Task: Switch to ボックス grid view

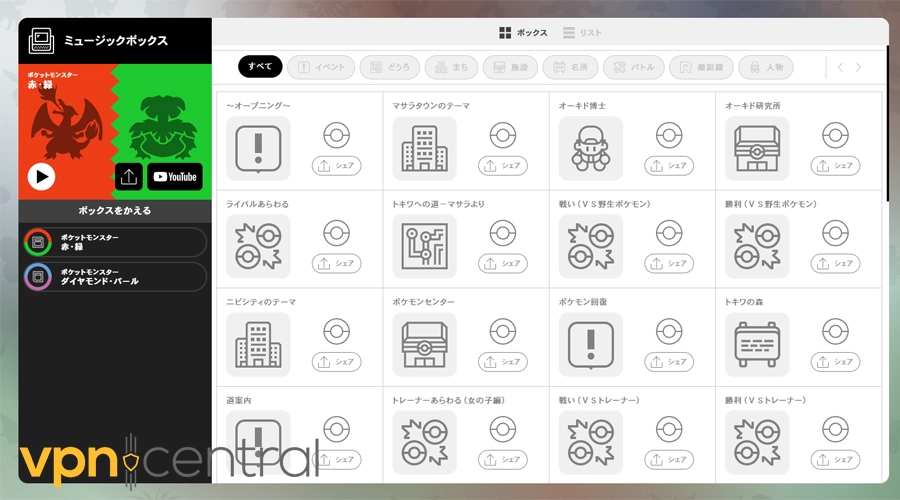Action: (523, 33)
